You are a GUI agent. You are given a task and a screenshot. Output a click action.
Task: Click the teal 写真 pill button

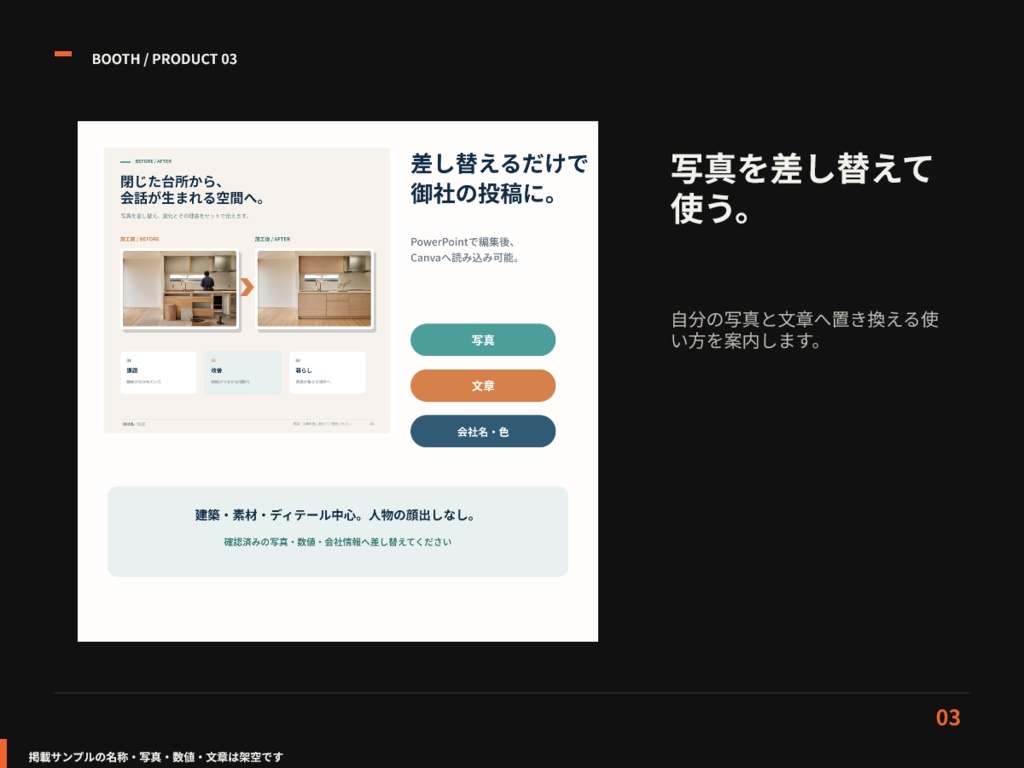(x=483, y=340)
